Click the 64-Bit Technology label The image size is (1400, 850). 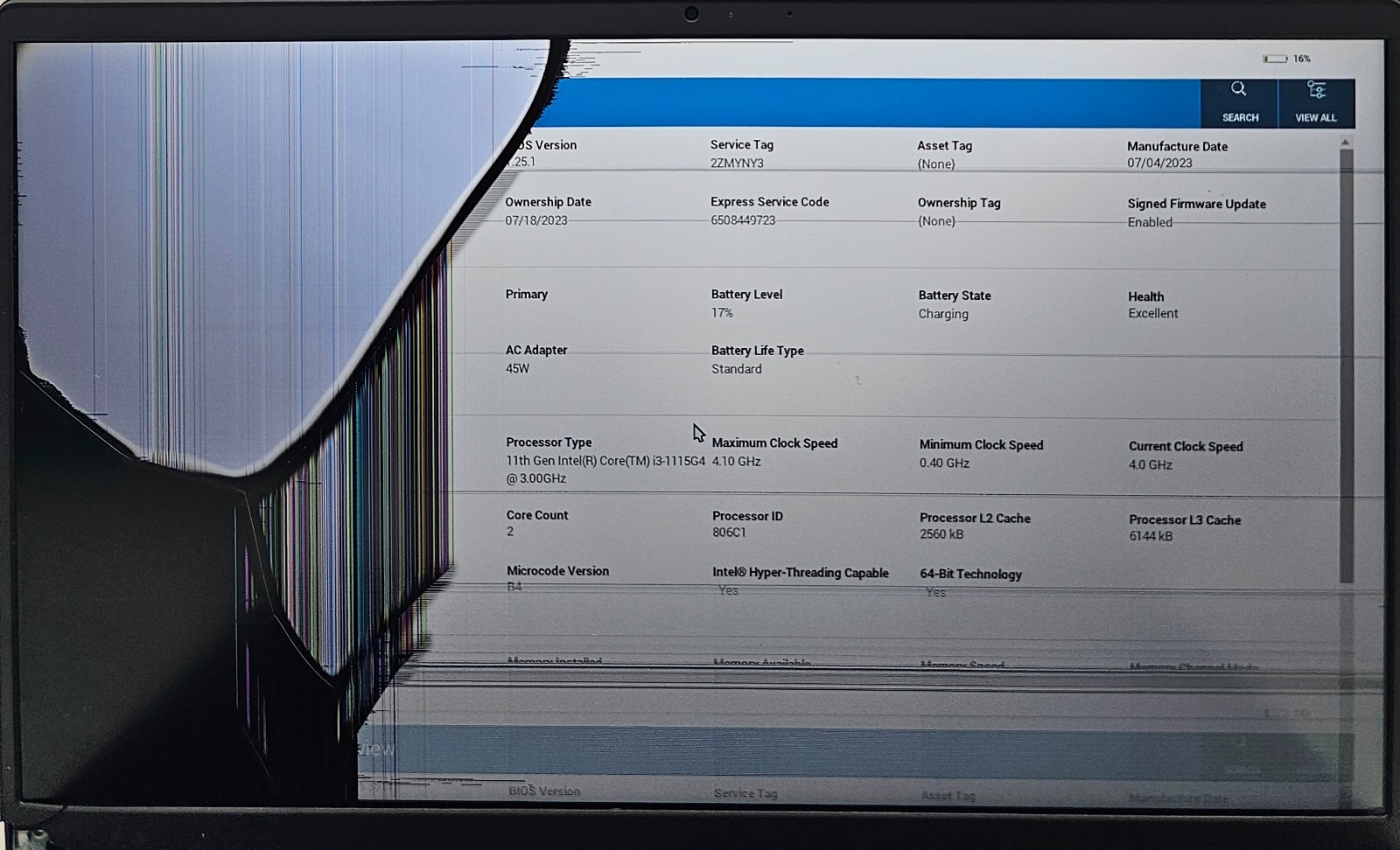pos(970,574)
